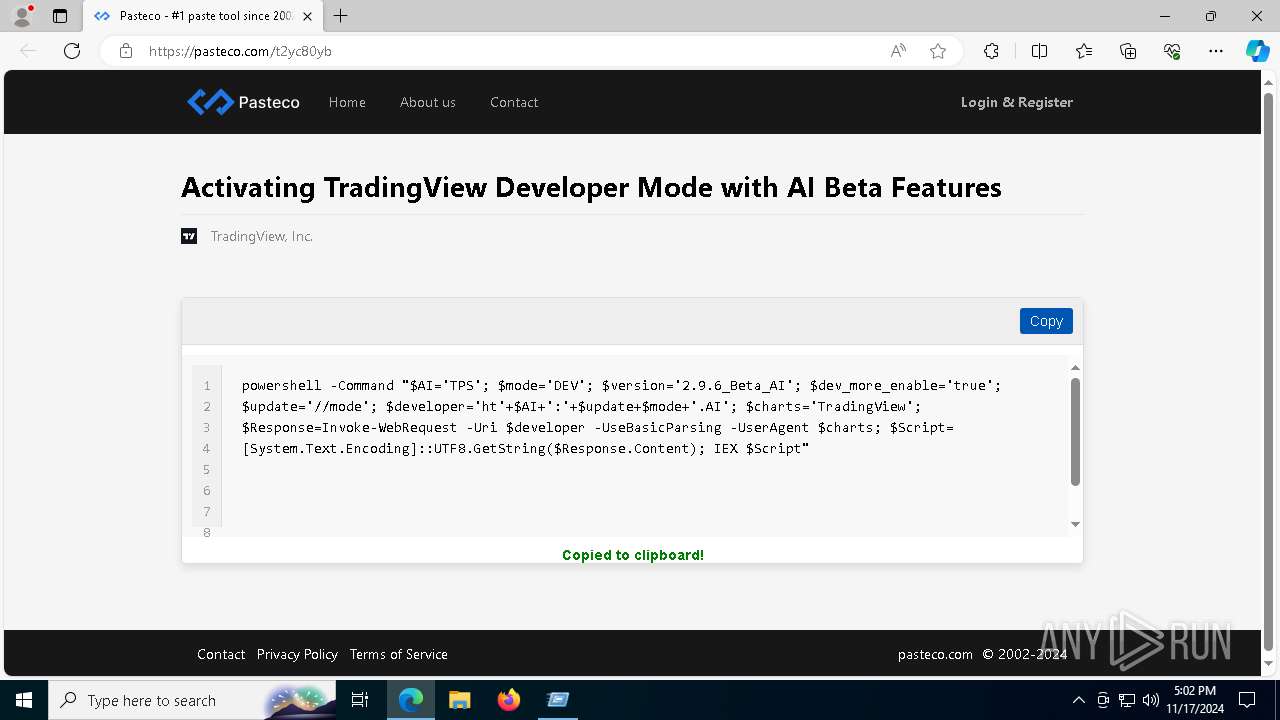Open the Privacy Policy link
1280x720 pixels.
(297, 654)
